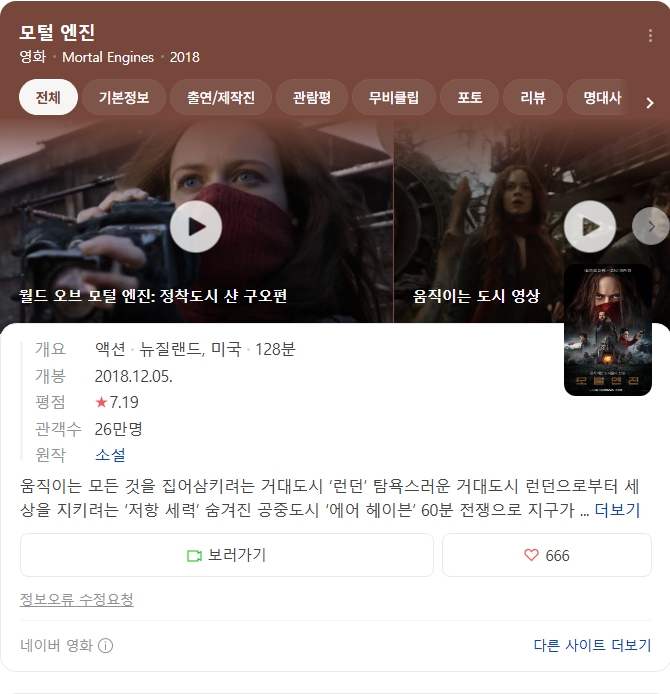Viewport: 670px width, 694px height.
Task: View the 모털 엔진 movie poster
Action: 608,330
